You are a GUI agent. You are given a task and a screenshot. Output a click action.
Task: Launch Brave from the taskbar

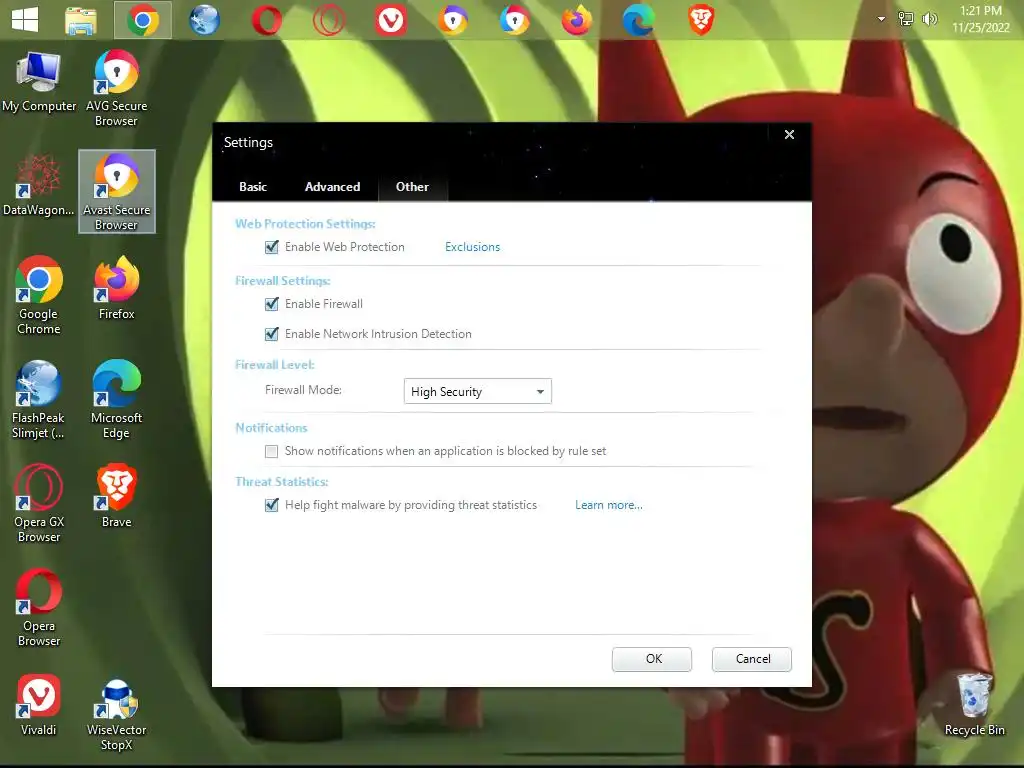click(x=701, y=20)
